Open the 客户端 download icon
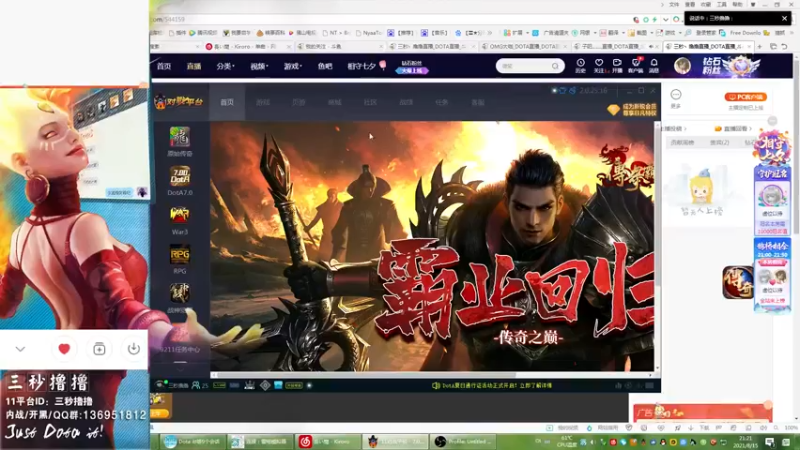 coord(635,65)
